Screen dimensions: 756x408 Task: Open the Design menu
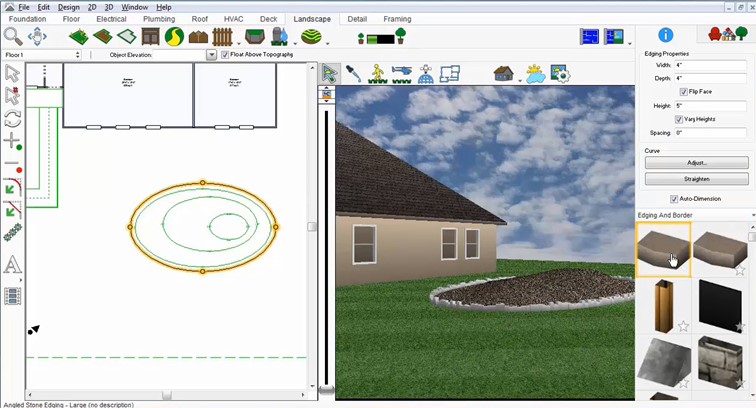point(68,7)
